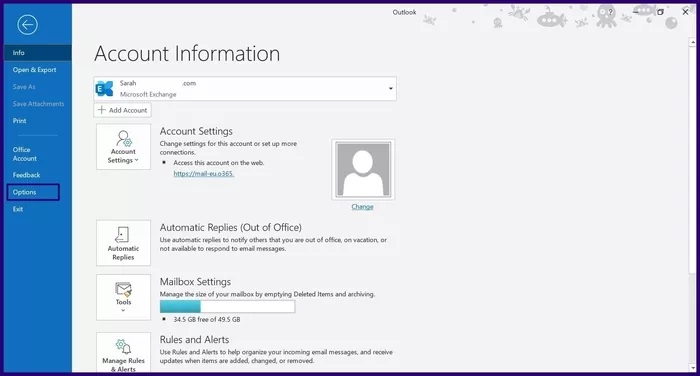Viewport: 700px width, 376px height.
Task: Close the Outlook window
Action: [x=685, y=12]
